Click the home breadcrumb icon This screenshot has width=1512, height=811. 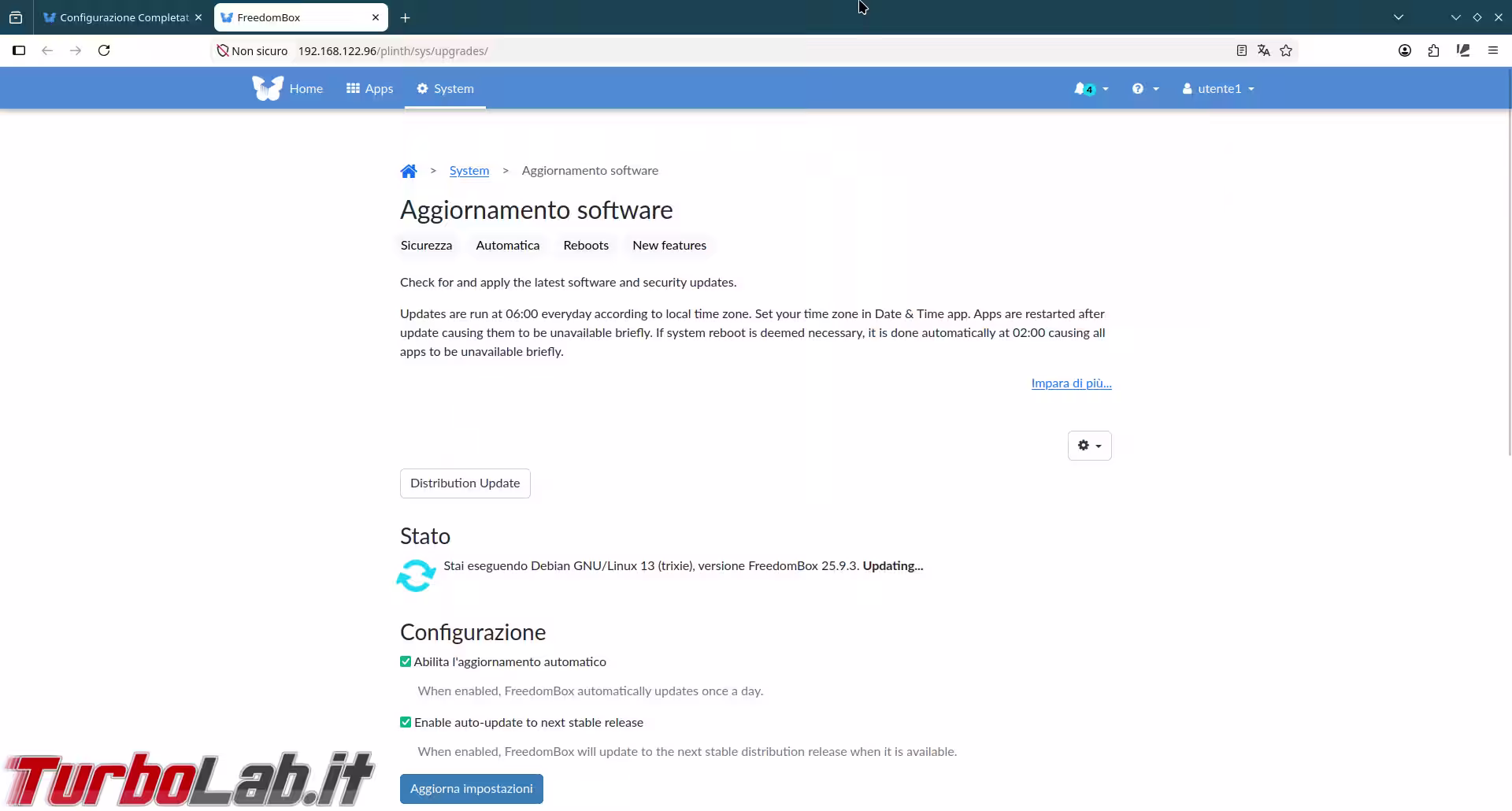click(409, 171)
